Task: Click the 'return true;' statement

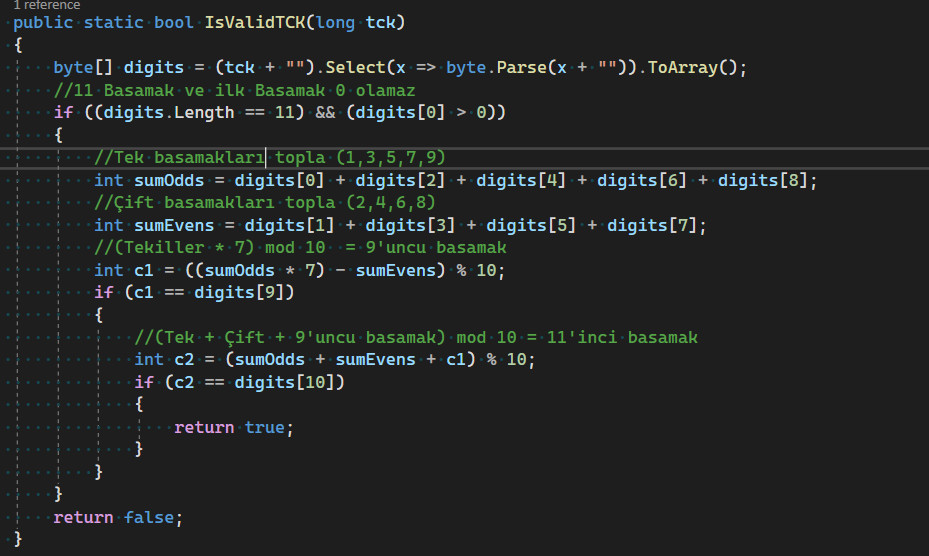Action: (x=234, y=427)
